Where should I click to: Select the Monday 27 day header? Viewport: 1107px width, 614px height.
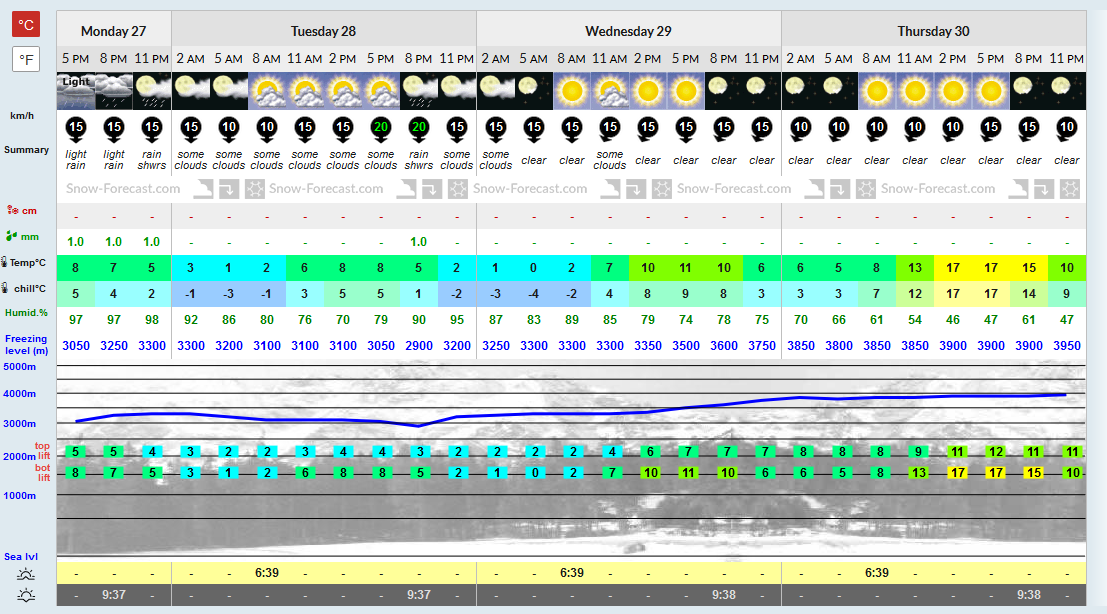[x=114, y=31]
